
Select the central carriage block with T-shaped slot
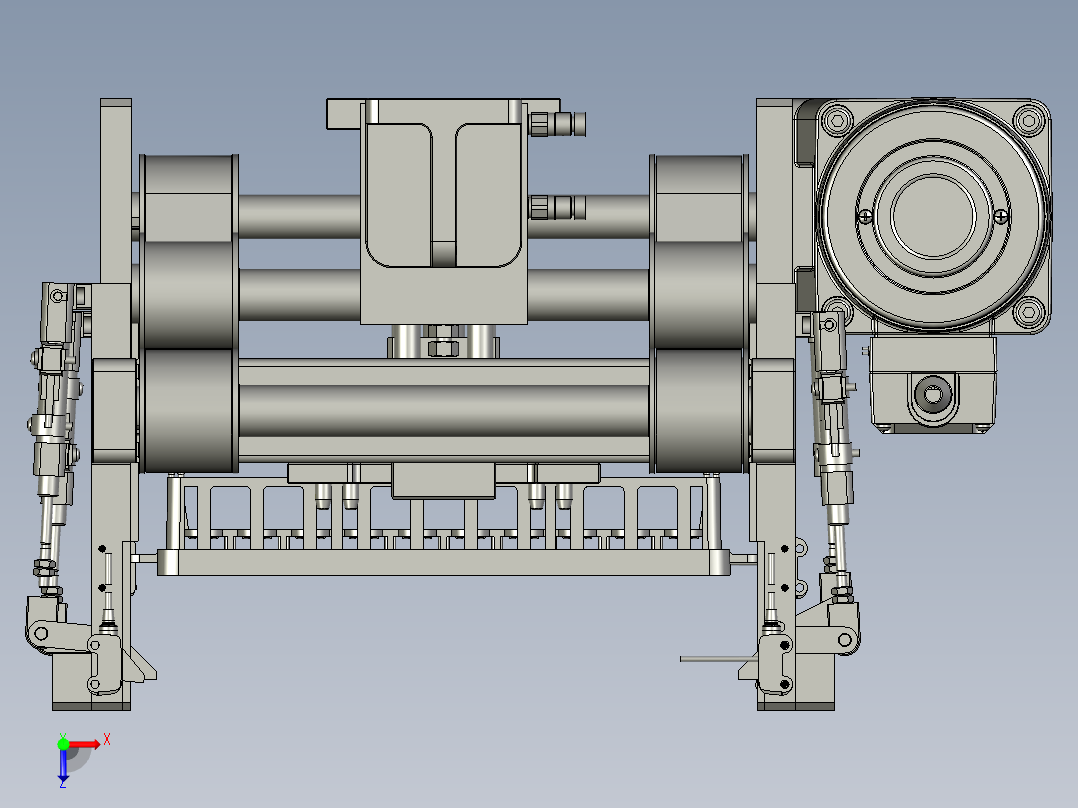(444, 212)
